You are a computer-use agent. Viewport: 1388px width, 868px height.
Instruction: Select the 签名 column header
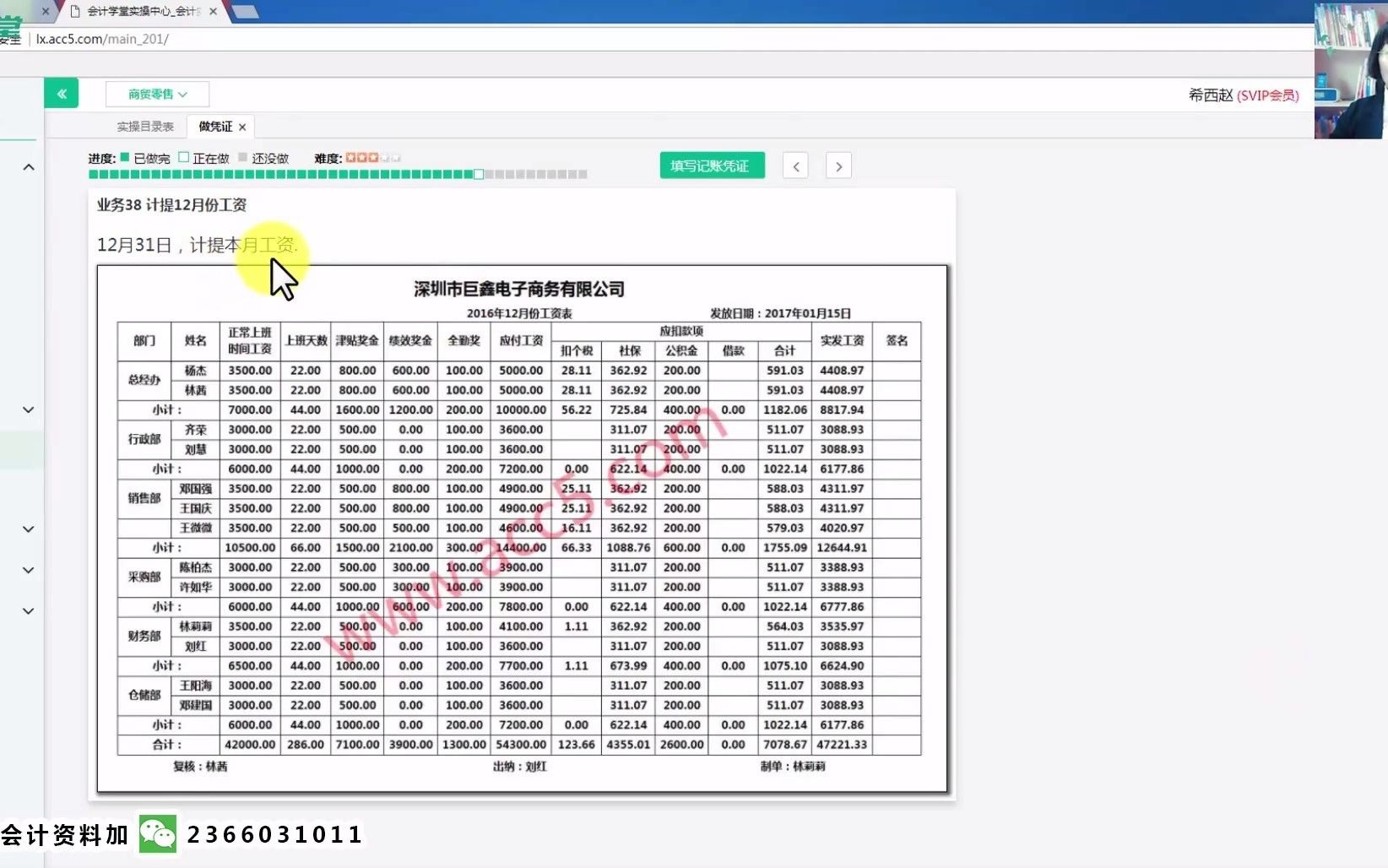(x=897, y=341)
